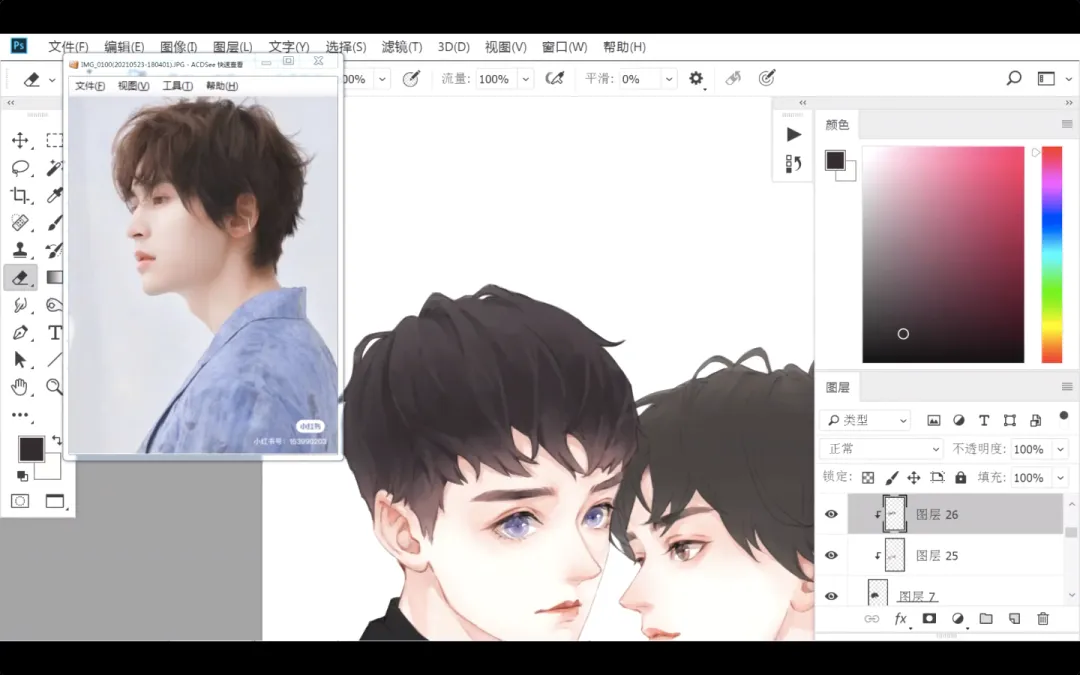
Task: Select the Smudge tool
Action: [20, 304]
